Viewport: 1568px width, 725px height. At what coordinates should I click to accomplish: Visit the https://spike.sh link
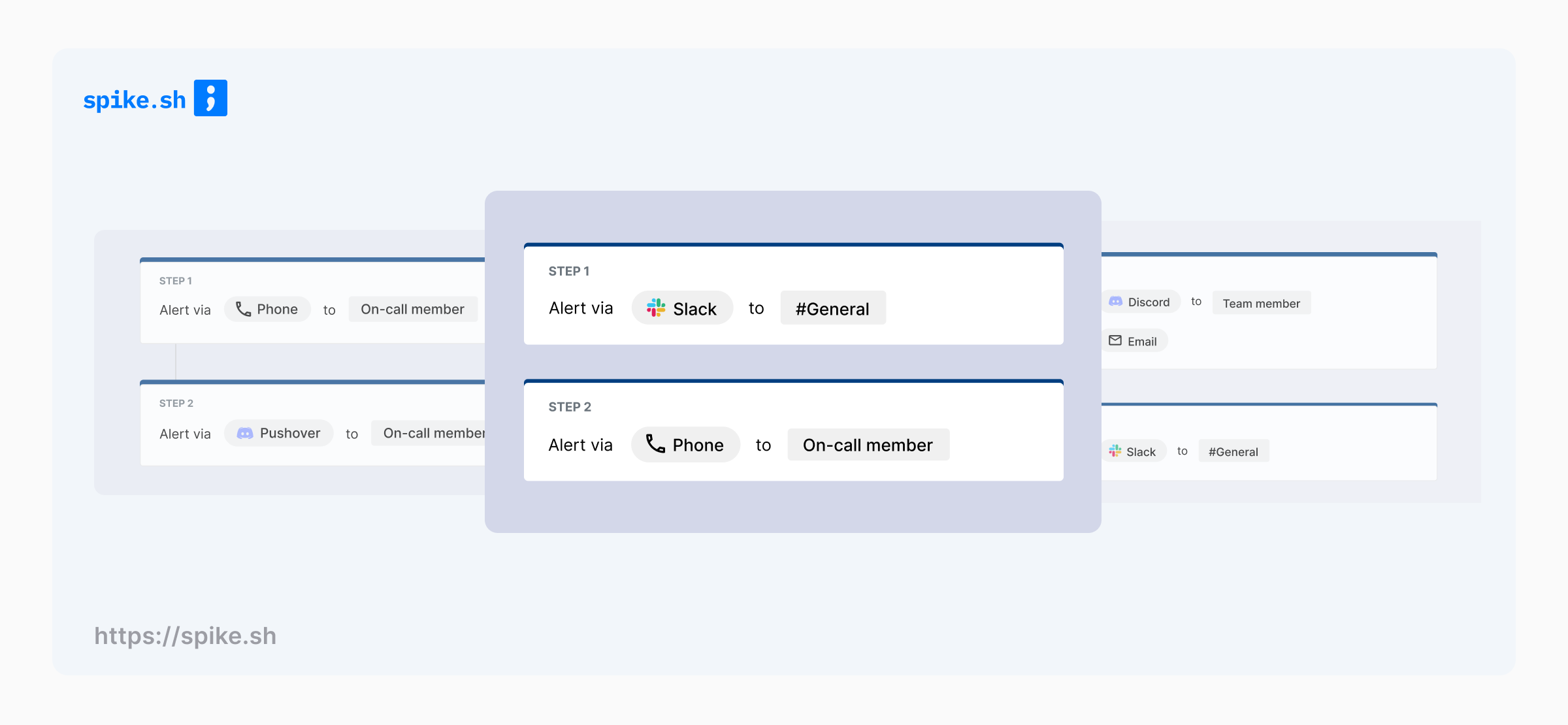185,636
